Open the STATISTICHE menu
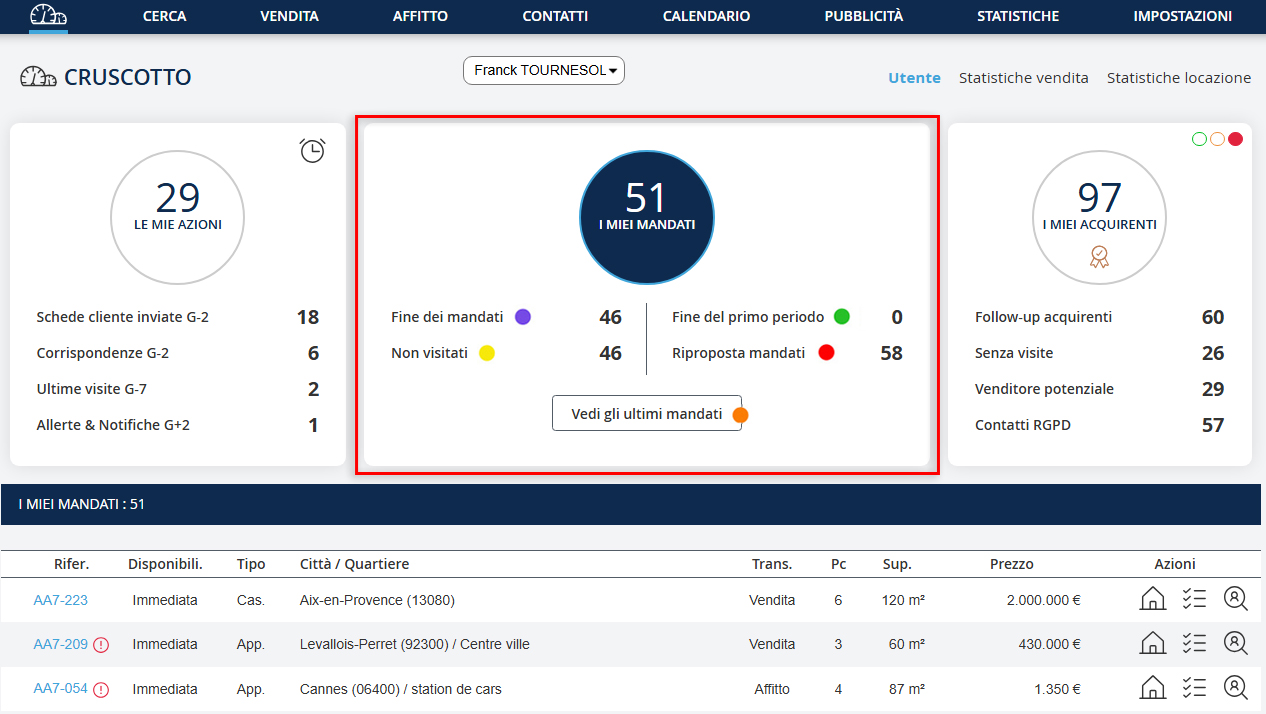This screenshot has width=1266, height=714. pos(1018,16)
